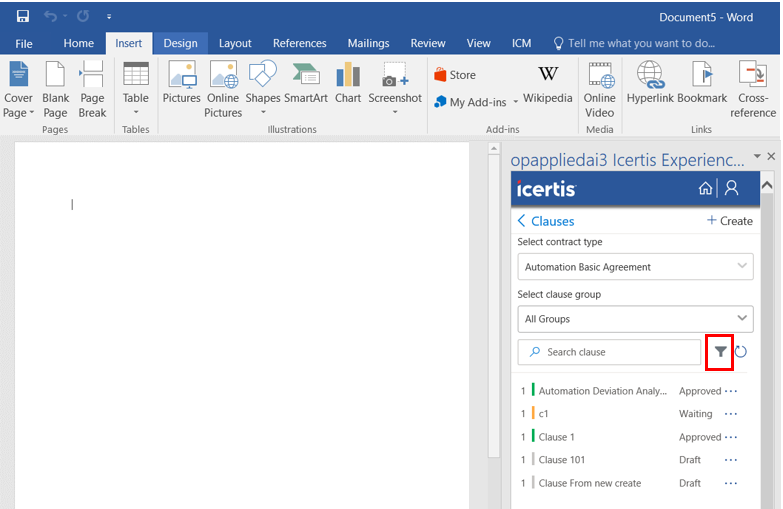Save document using Quick Access icon
This screenshot has height=509, width=783.
click(x=22, y=17)
